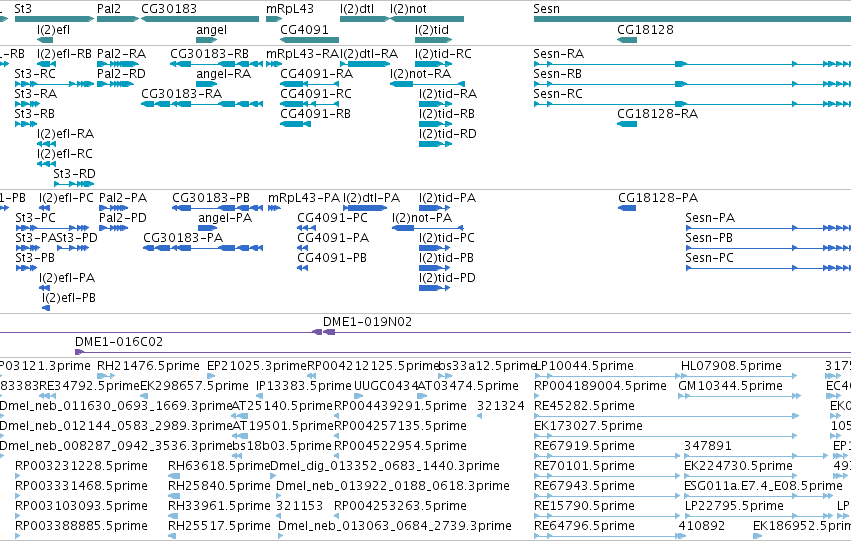
Task: Open the l(2)tid-RD transcript
Action: (435, 144)
